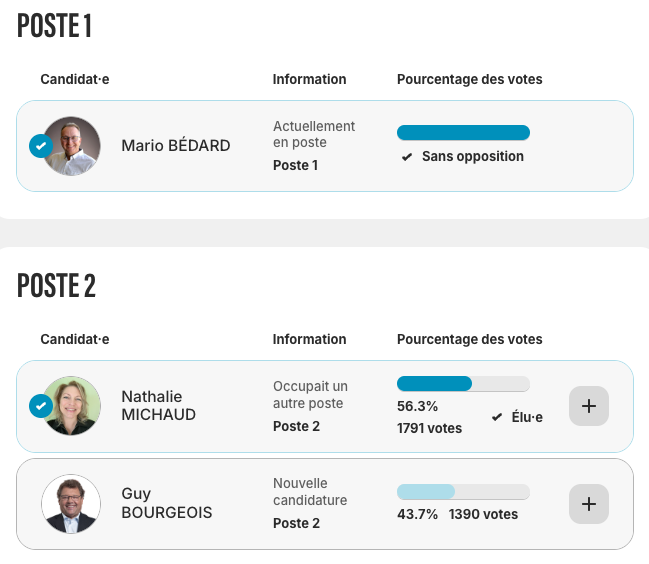
Task: Click Guy BOURGEOIS's profile photo
Action: [x=72, y=503]
